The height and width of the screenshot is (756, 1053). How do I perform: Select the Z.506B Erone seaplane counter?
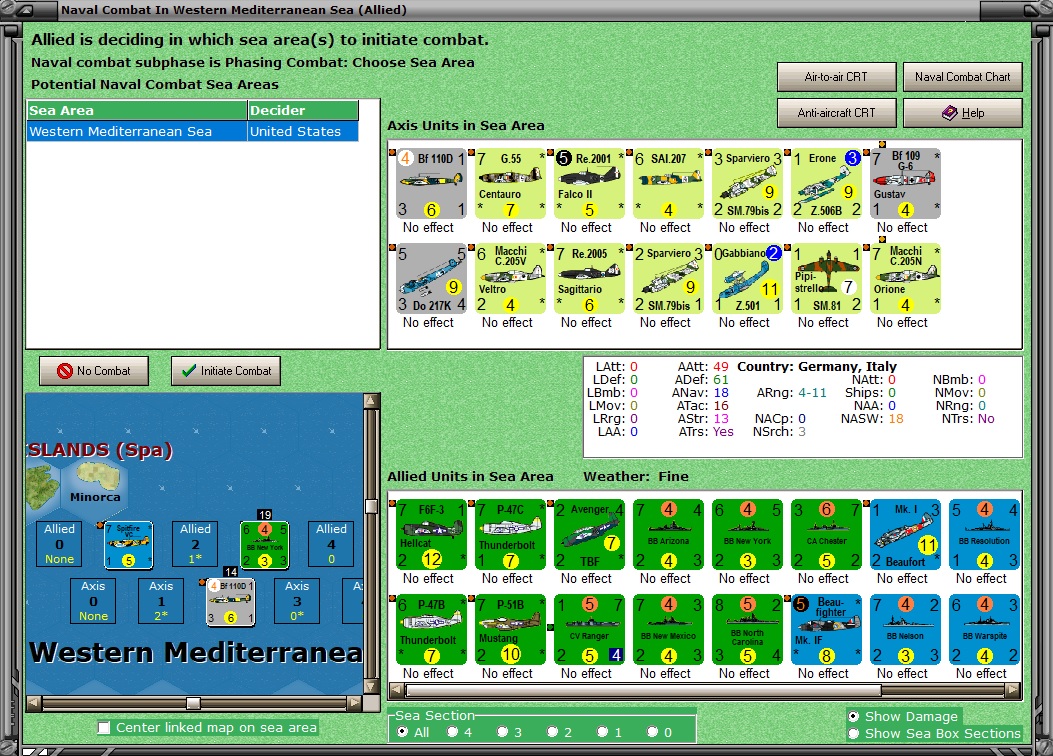point(826,183)
